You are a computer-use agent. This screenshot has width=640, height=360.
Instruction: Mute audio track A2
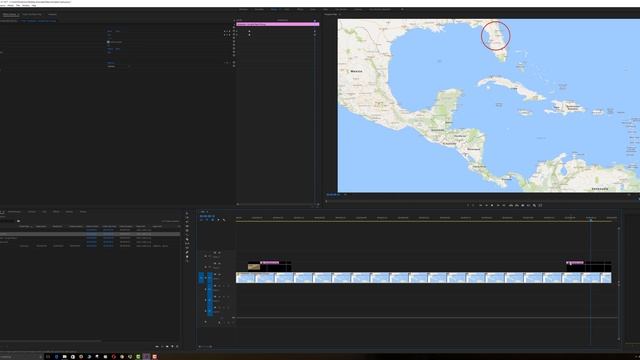pos(220,297)
